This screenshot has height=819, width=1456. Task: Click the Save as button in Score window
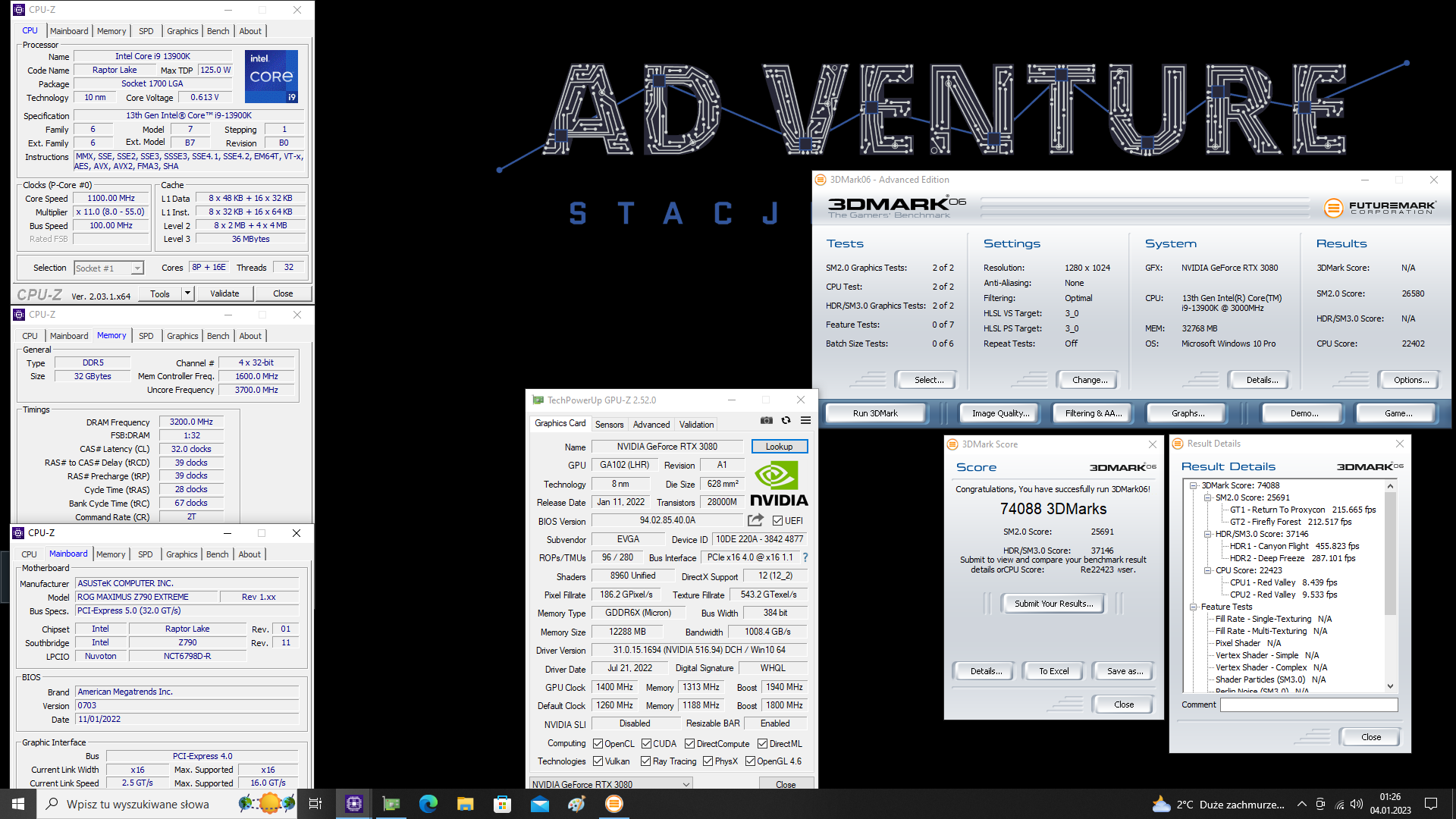click(1124, 671)
